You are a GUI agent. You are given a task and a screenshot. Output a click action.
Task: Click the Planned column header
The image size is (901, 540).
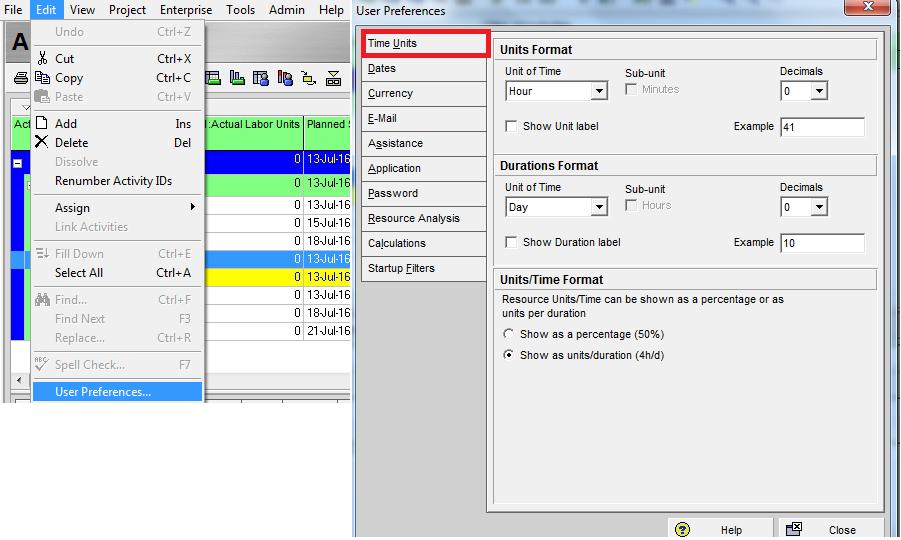point(327,133)
